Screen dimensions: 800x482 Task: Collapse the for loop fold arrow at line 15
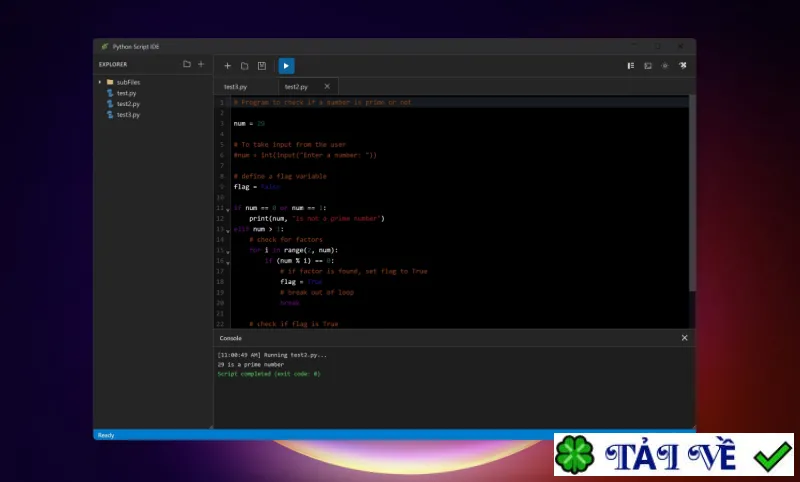coord(228,252)
